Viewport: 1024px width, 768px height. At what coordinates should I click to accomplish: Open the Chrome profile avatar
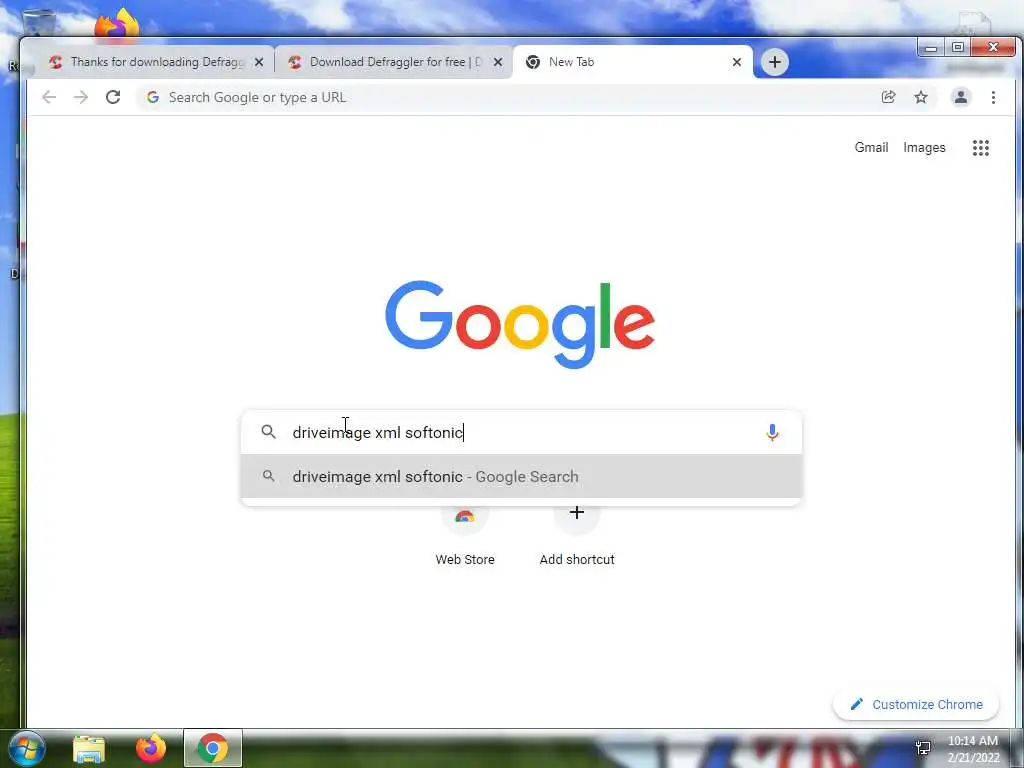(x=961, y=97)
